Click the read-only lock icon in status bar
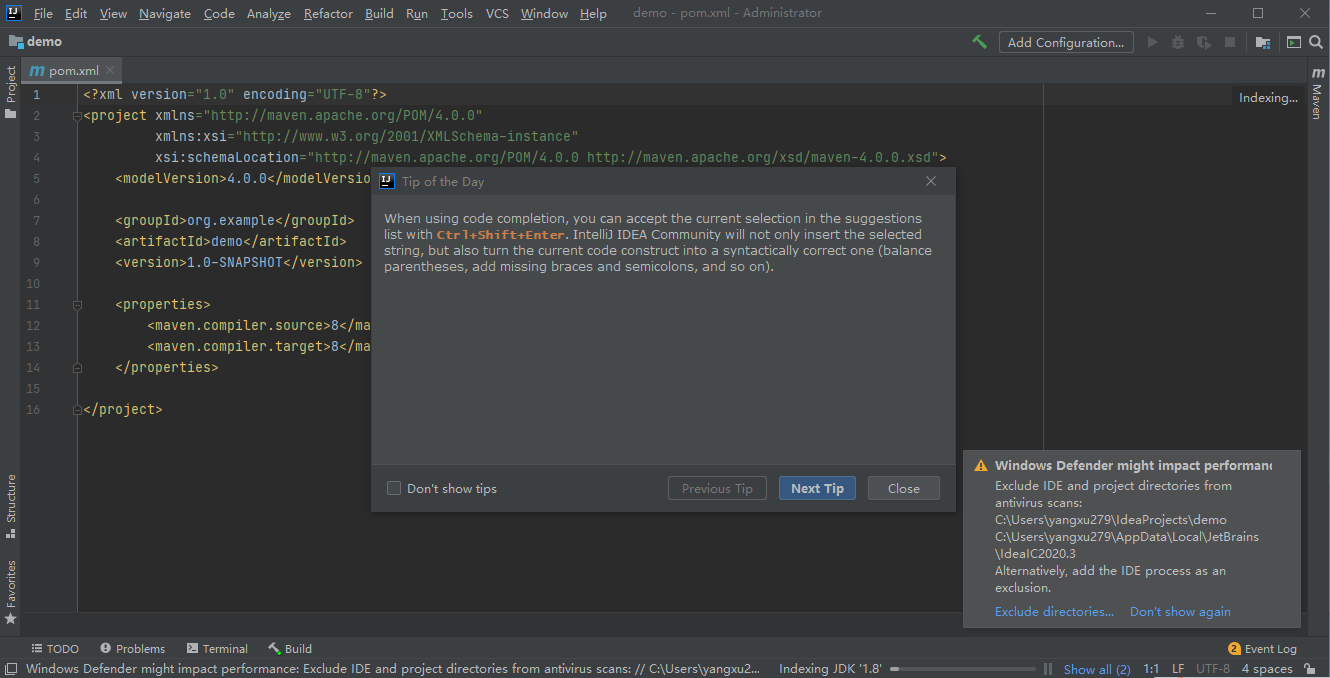The height and width of the screenshot is (678, 1330). click(1309, 669)
